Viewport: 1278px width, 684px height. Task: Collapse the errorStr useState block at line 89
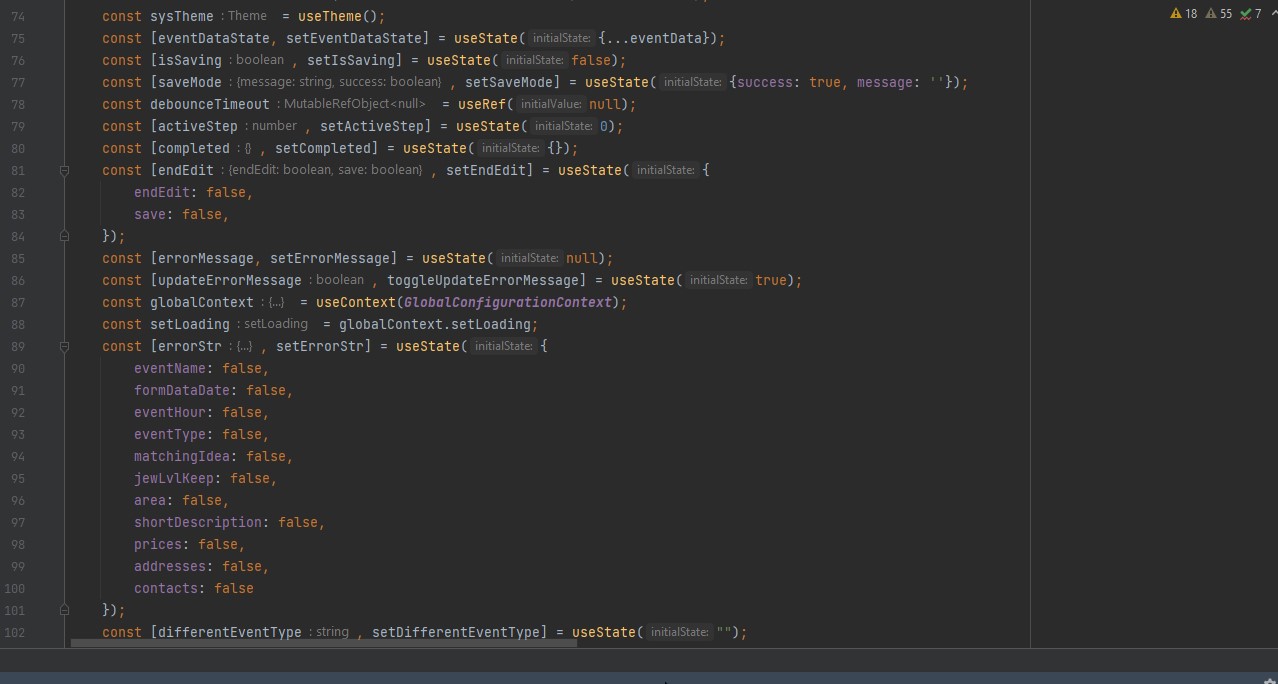64,346
